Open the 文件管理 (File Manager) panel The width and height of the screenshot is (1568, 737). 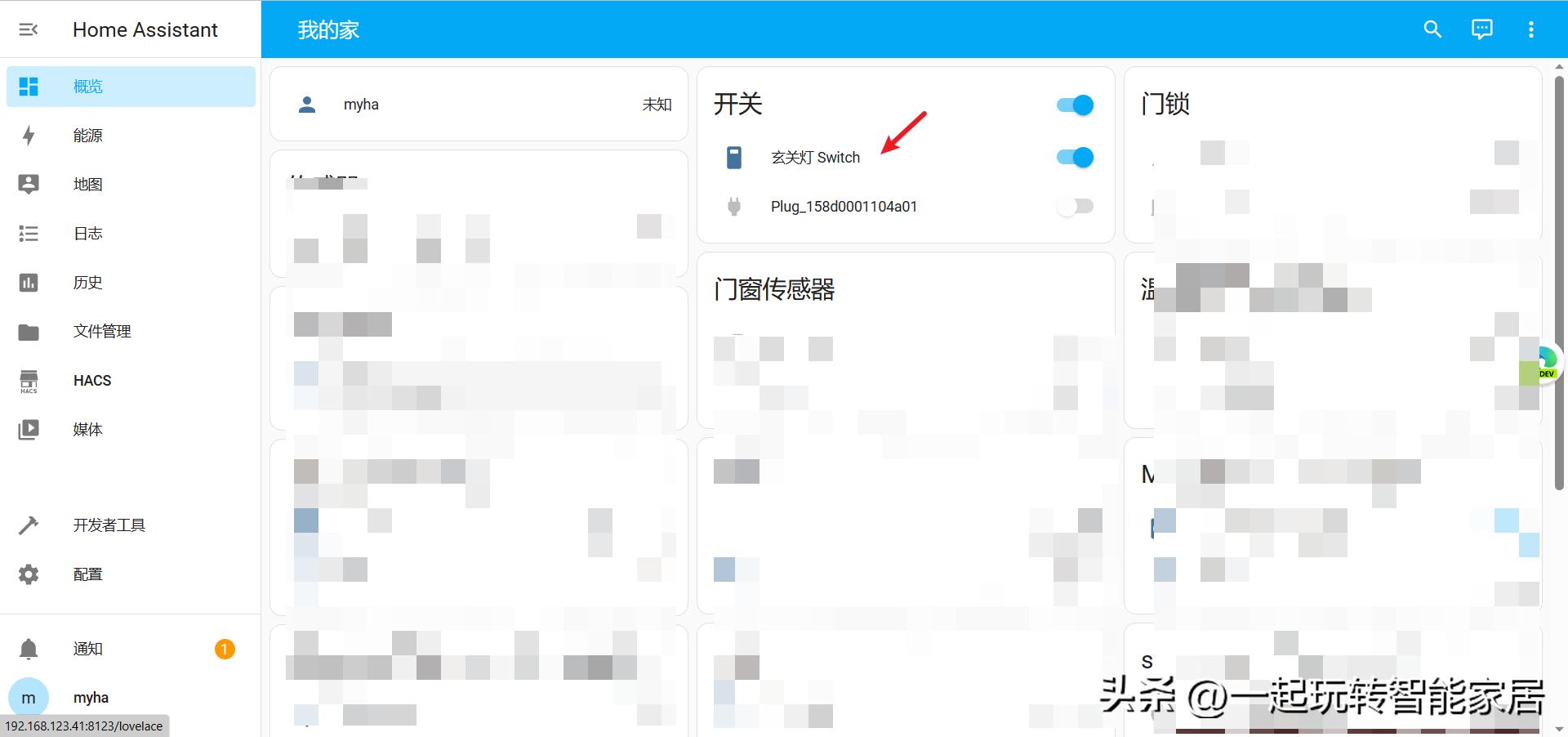pos(101,331)
